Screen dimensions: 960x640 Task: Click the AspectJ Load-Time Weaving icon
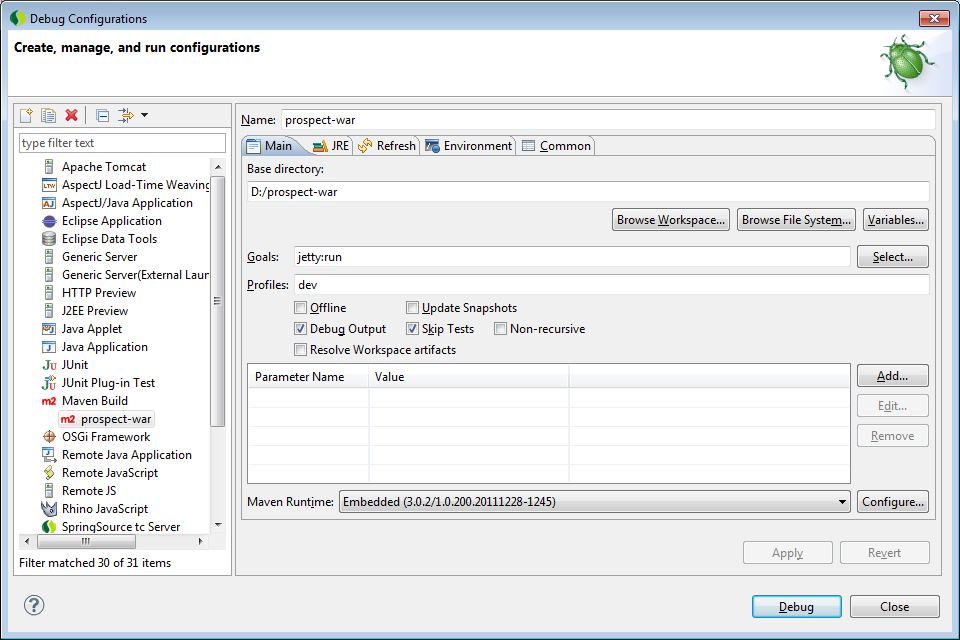[49, 185]
